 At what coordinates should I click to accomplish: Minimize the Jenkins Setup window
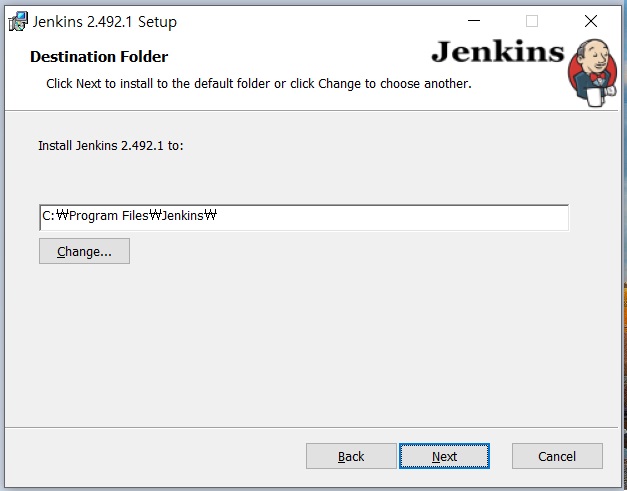click(474, 21)
